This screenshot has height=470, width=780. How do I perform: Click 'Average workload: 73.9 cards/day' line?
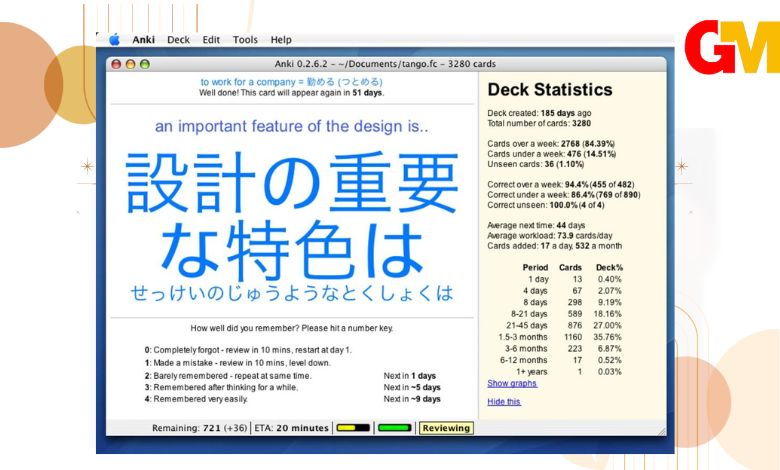(550, 236)
